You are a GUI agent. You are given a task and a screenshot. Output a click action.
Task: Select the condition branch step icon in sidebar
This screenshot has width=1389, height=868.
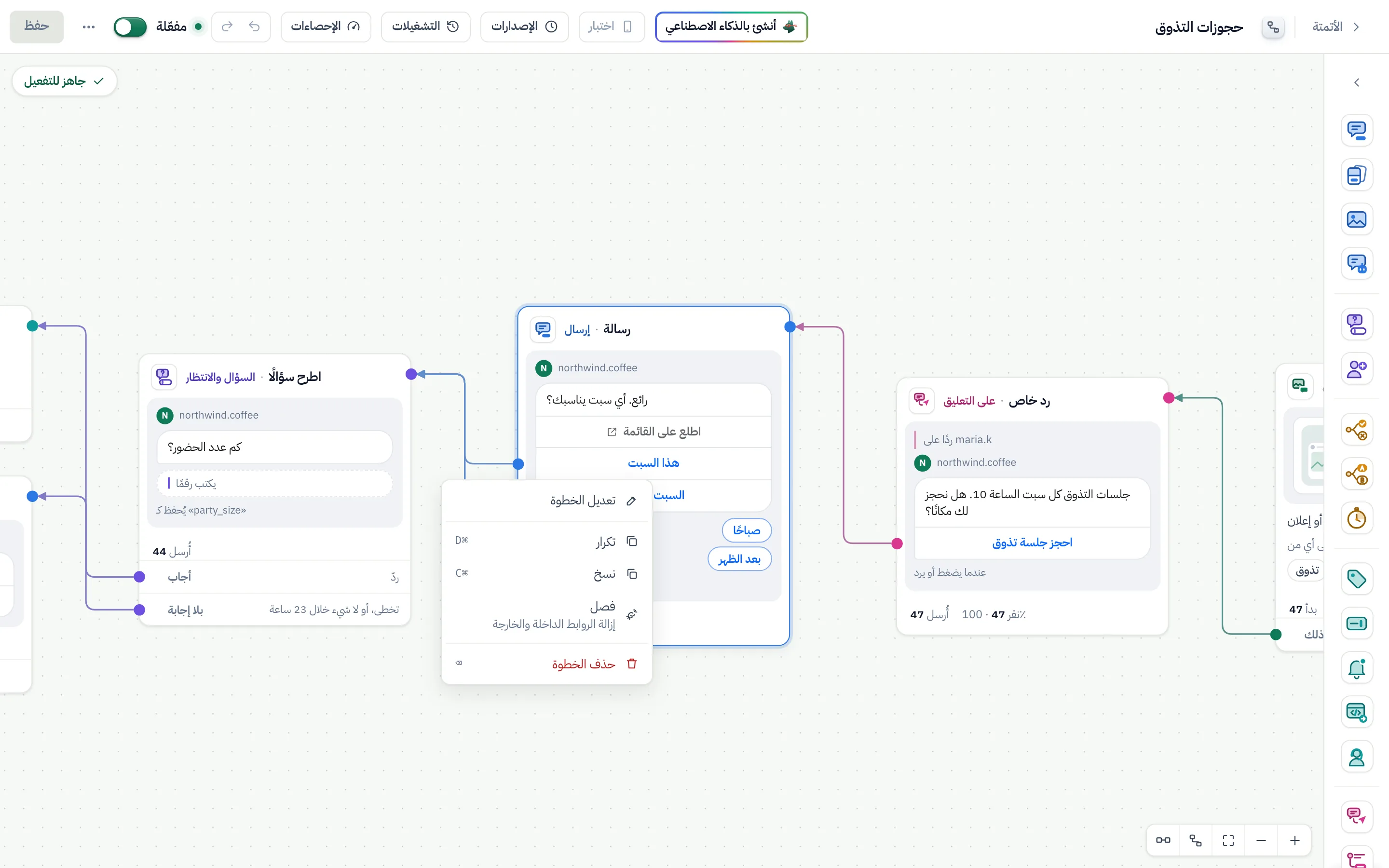click(x=1356, y=429)
